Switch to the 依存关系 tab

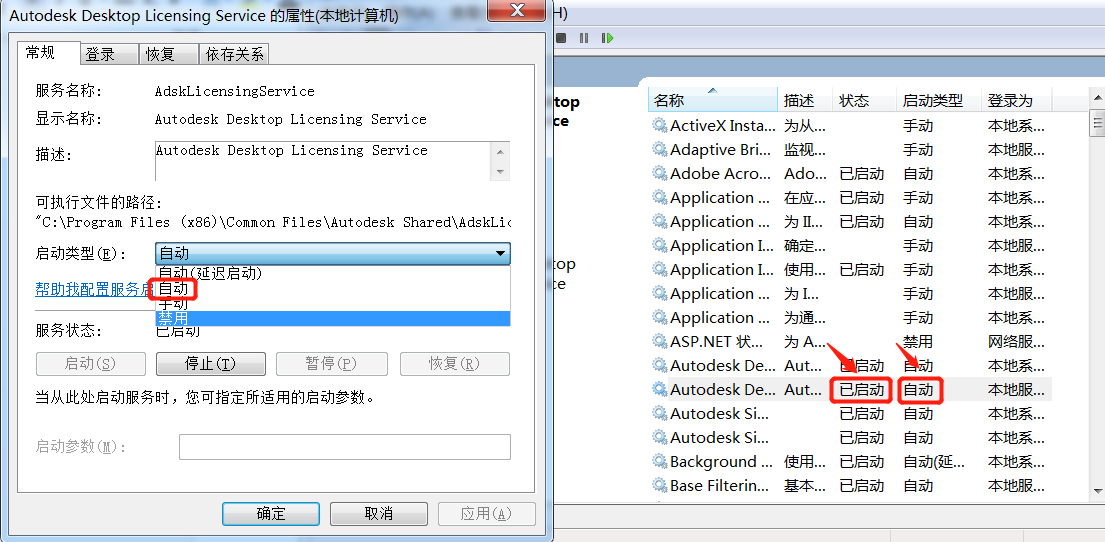[235, 54]
